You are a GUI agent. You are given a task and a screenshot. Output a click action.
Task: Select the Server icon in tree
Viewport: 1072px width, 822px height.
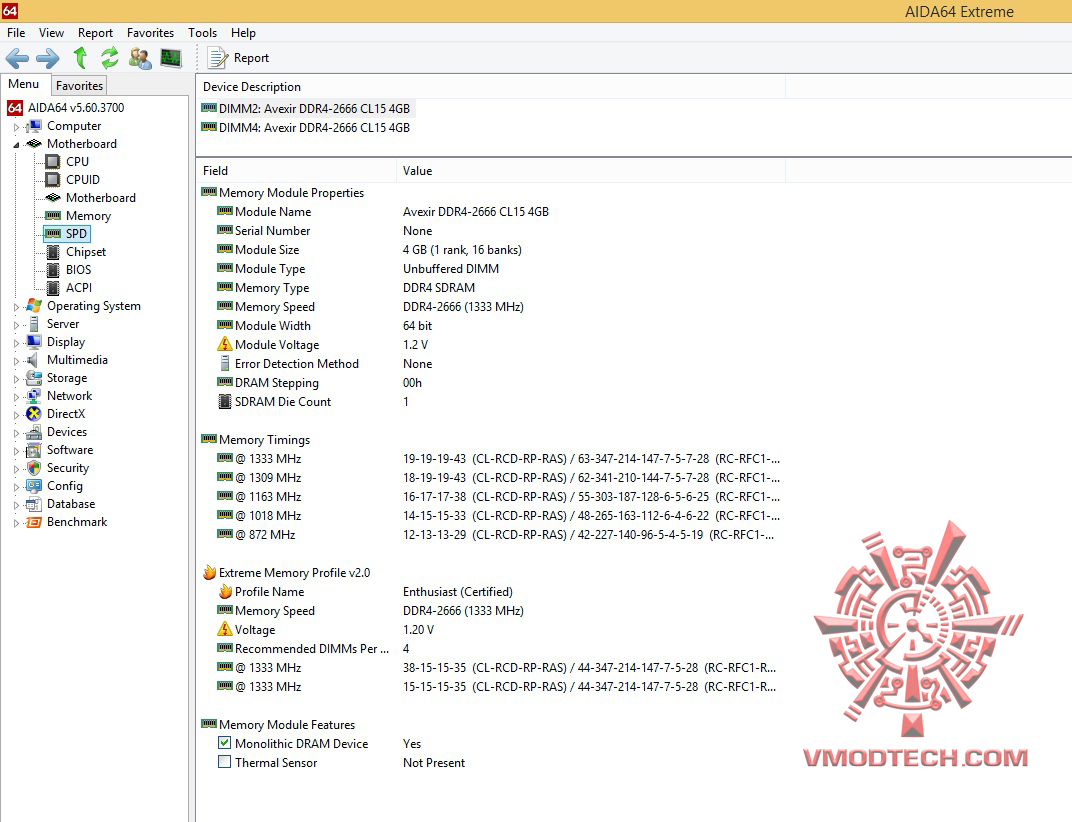pyautogui.click(x=34, y=323)
